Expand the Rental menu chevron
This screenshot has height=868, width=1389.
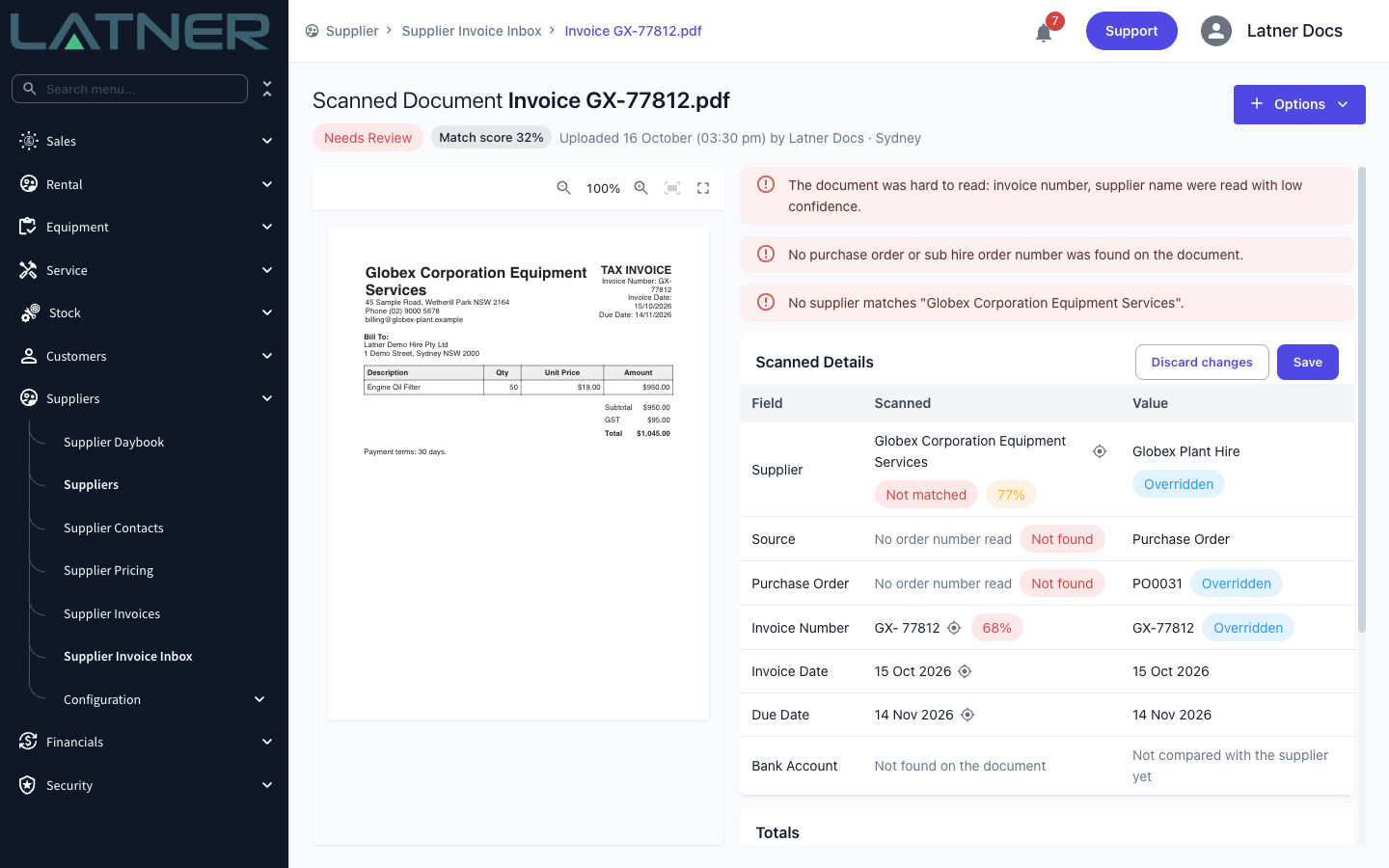[x=267, y=184]
